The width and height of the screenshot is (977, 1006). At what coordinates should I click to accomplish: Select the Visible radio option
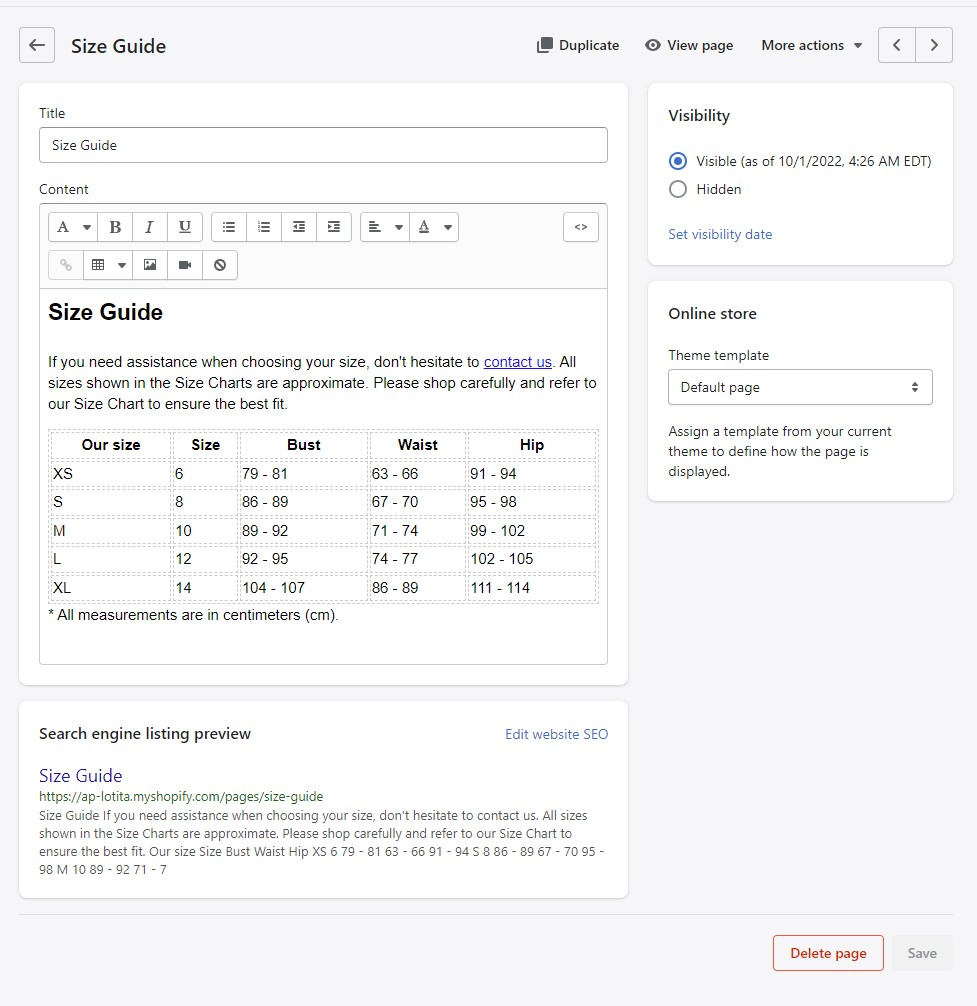click(x=678, y=161)
